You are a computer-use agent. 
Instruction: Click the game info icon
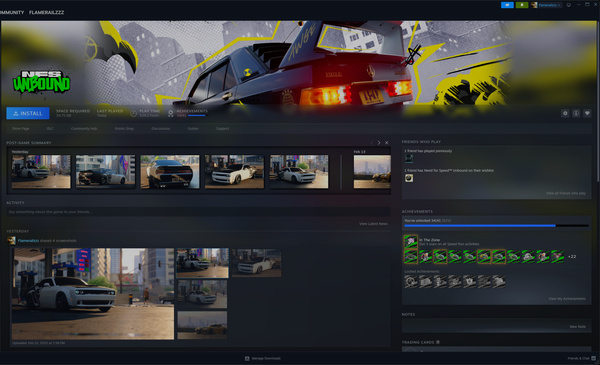click(576, 113)
